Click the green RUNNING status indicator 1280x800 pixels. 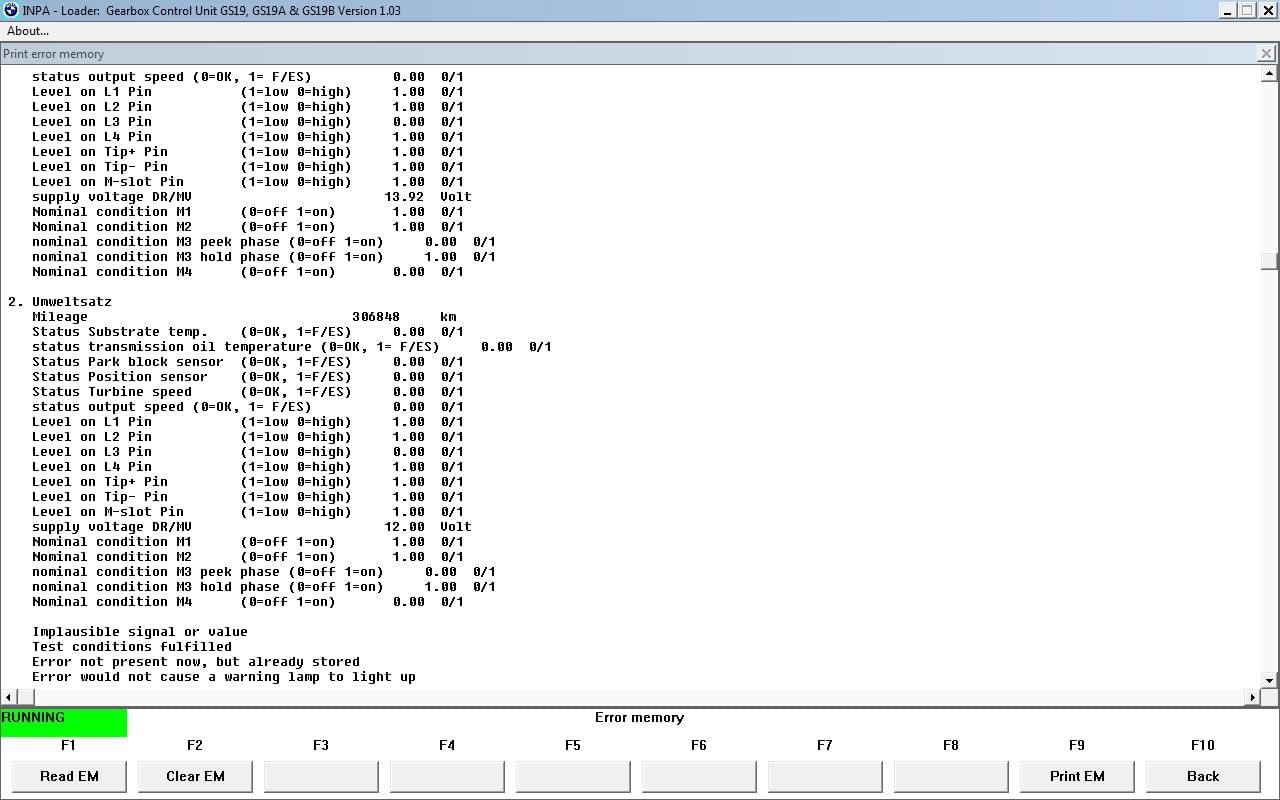(x=64, y=722)
